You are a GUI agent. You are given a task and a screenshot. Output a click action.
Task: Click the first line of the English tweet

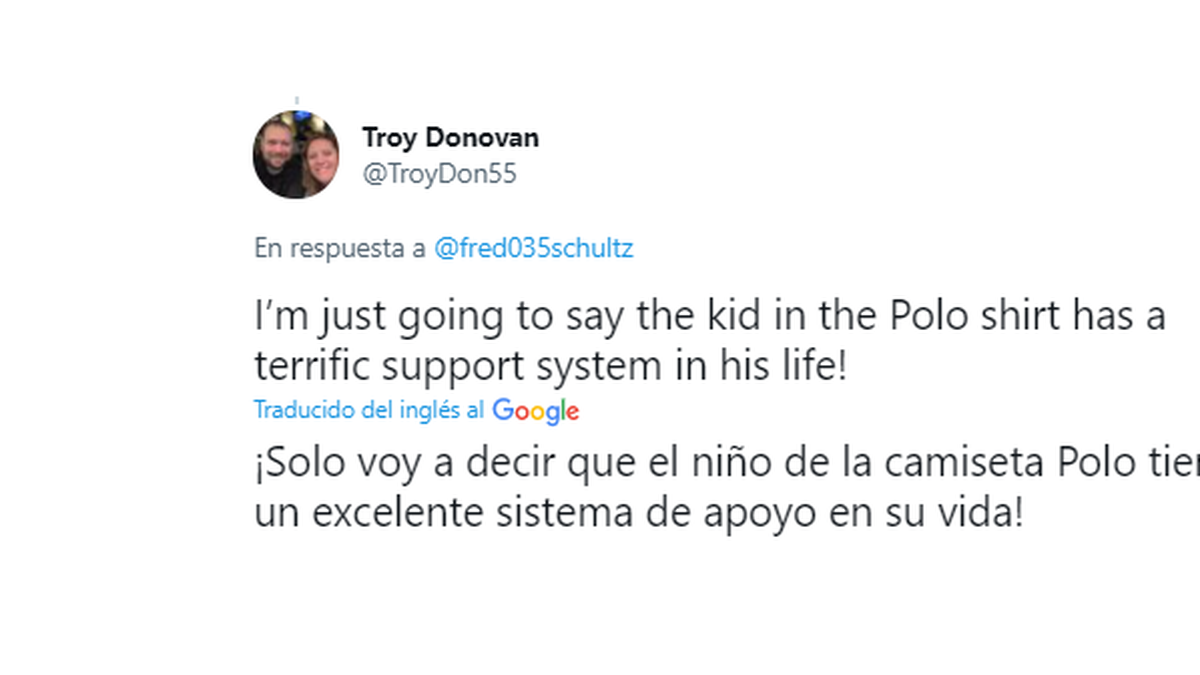click(709, 319)
